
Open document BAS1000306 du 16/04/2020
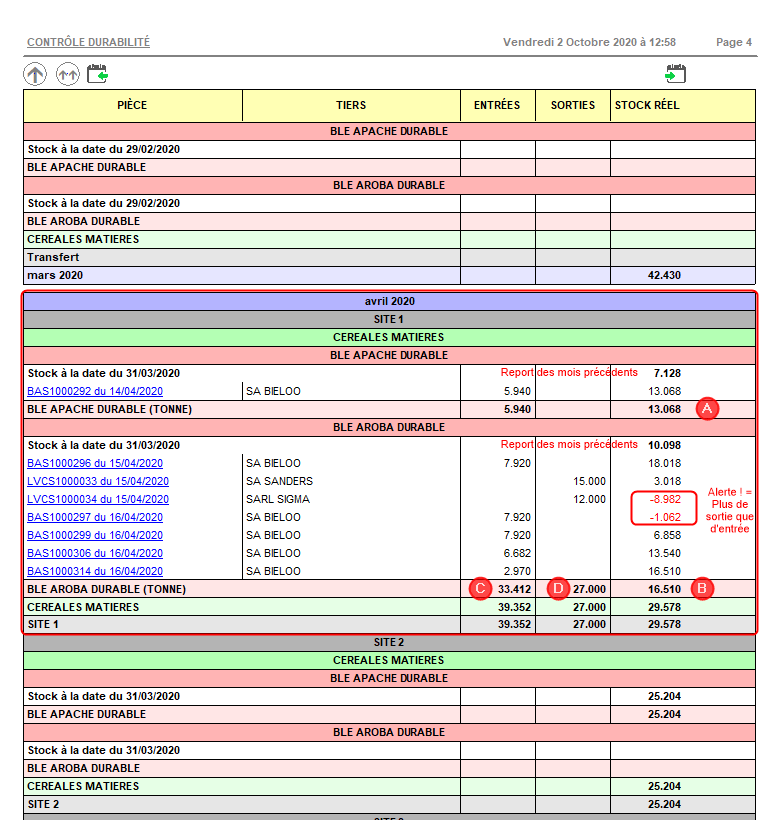(95, 553)
